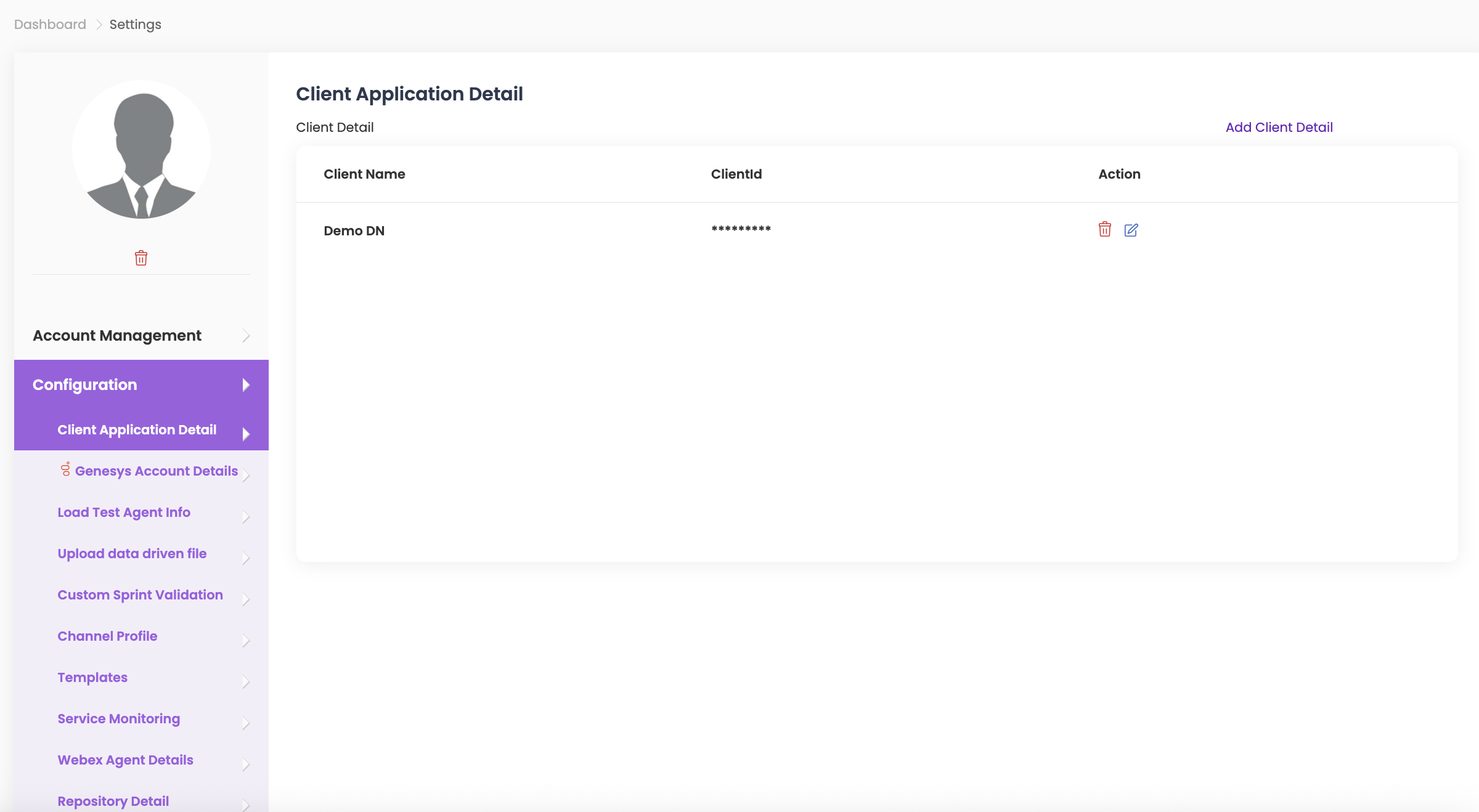Viewport: 1479px width, 812px height.
Task: Open Genesys Account Details menu item
Action: click(x=156, y=471)
